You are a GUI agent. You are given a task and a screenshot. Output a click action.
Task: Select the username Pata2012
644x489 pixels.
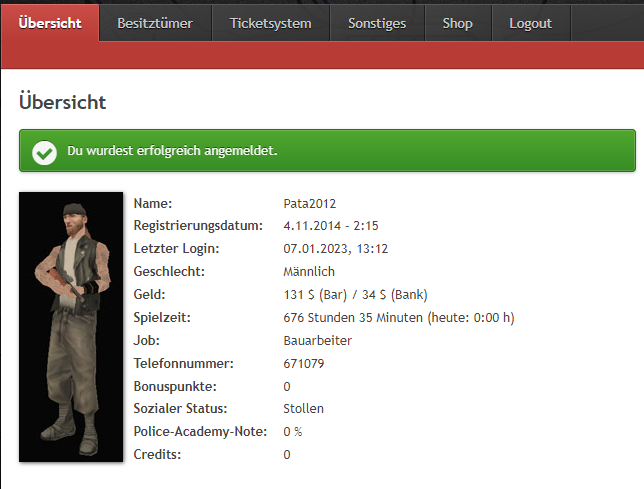[x=310, y=204]
